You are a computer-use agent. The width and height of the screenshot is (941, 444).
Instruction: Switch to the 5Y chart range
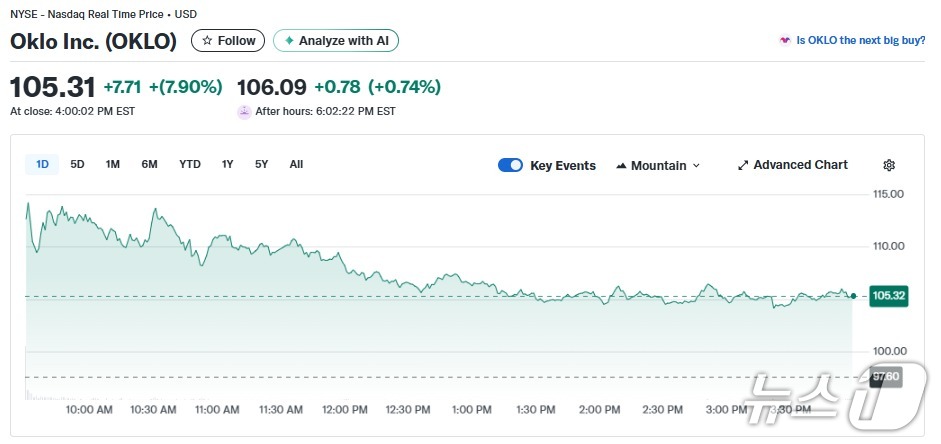tap(261, 164)
